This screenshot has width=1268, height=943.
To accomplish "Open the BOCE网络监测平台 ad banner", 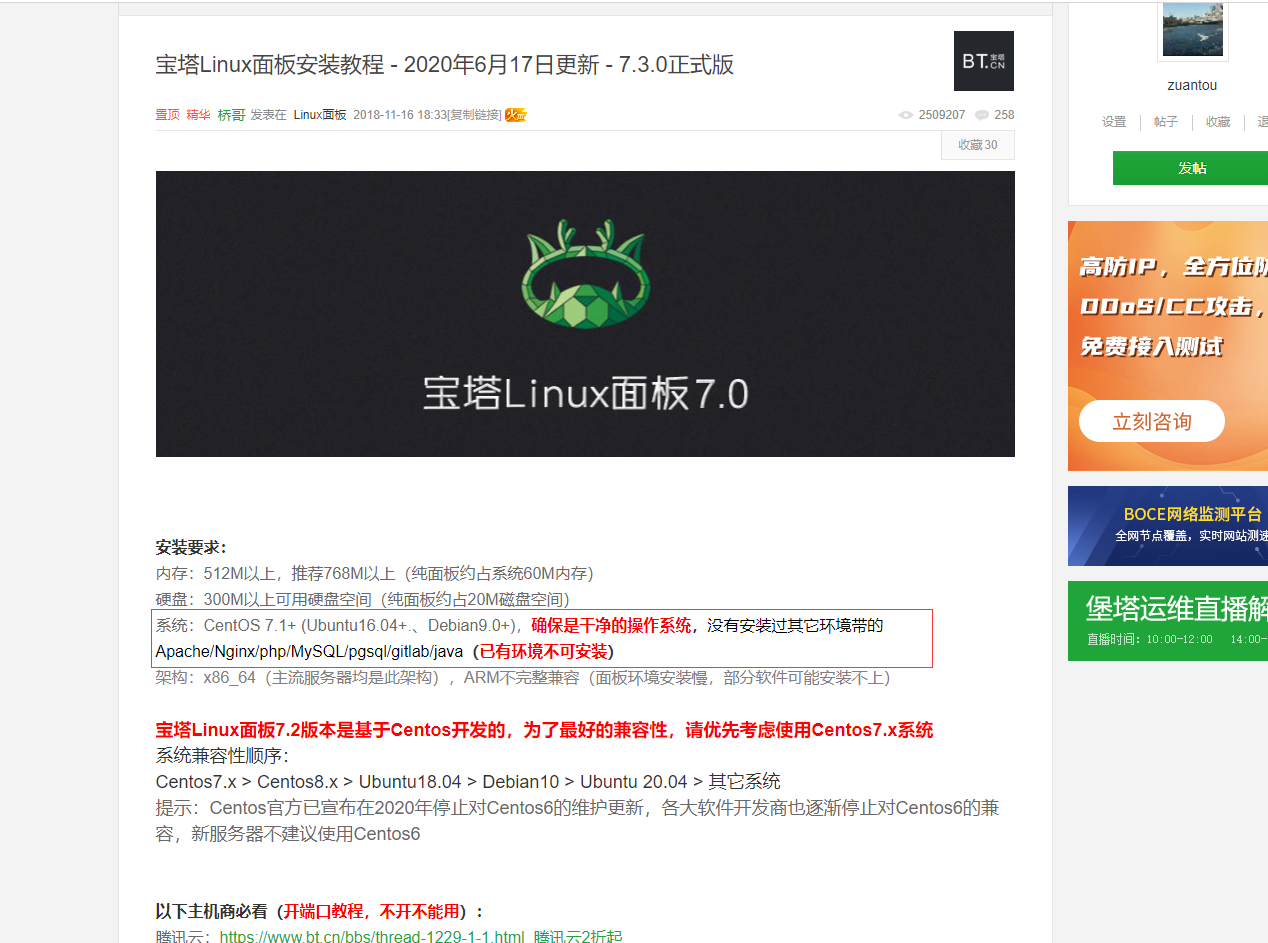I will 1168,526.
